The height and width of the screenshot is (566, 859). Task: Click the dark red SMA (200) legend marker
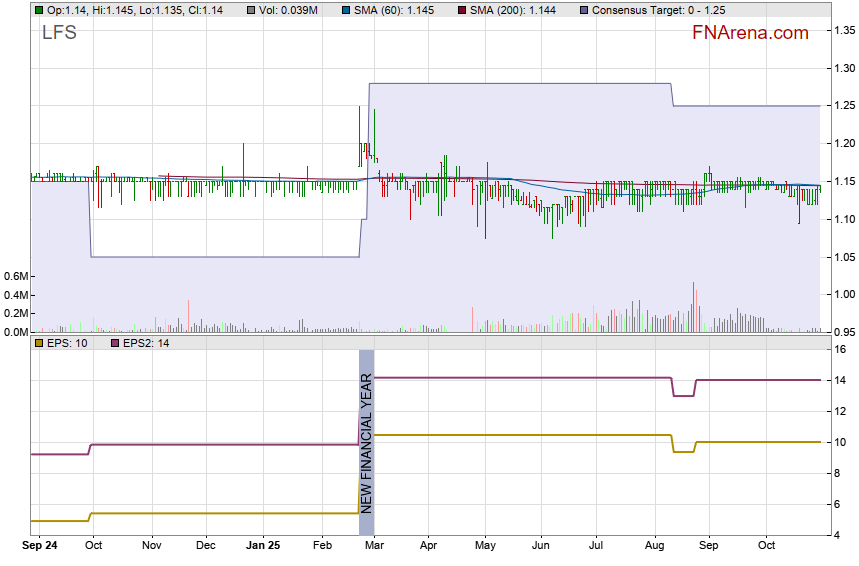coord(461,10)
